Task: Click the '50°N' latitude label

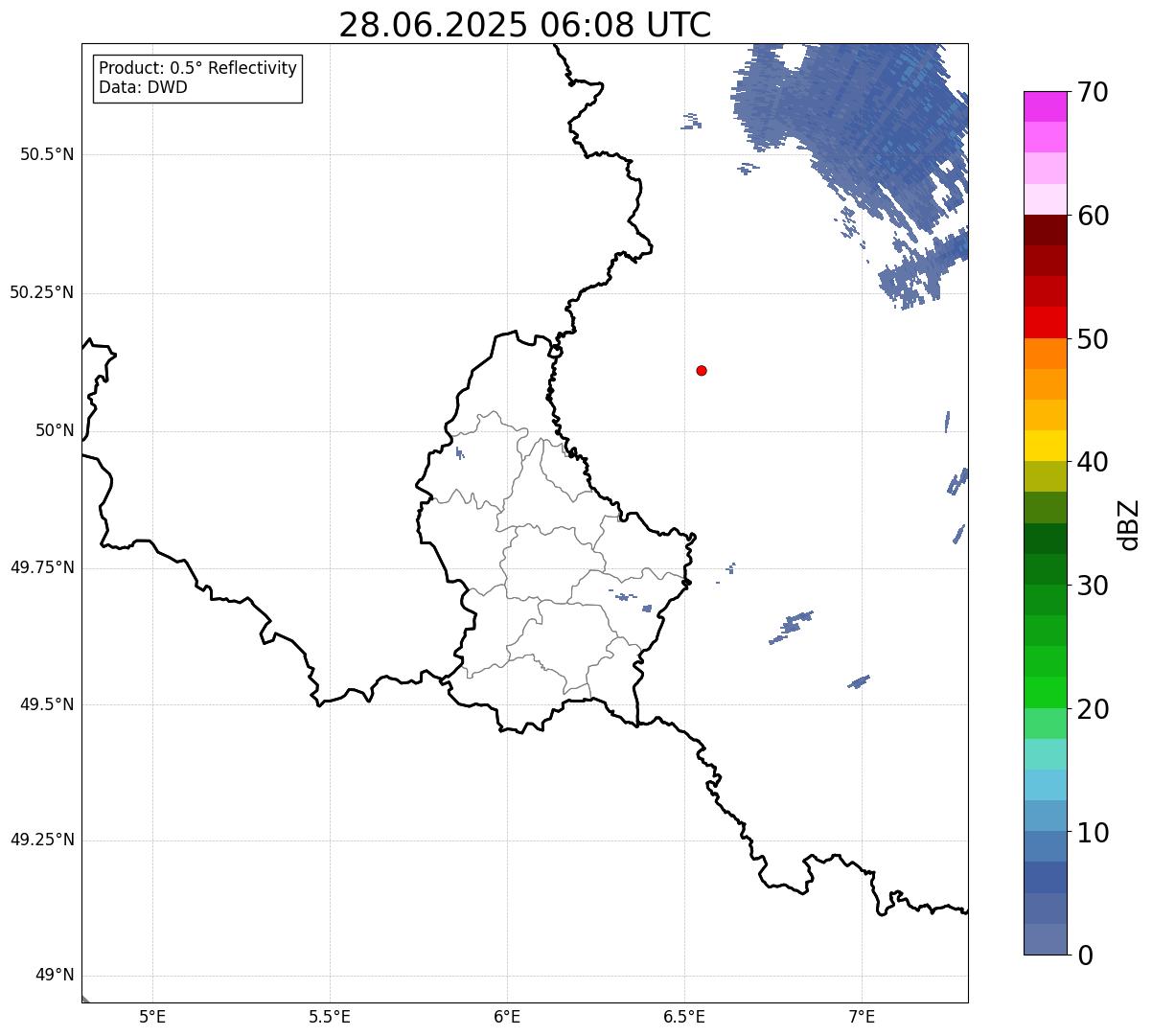Action: (x=55, y=430)
